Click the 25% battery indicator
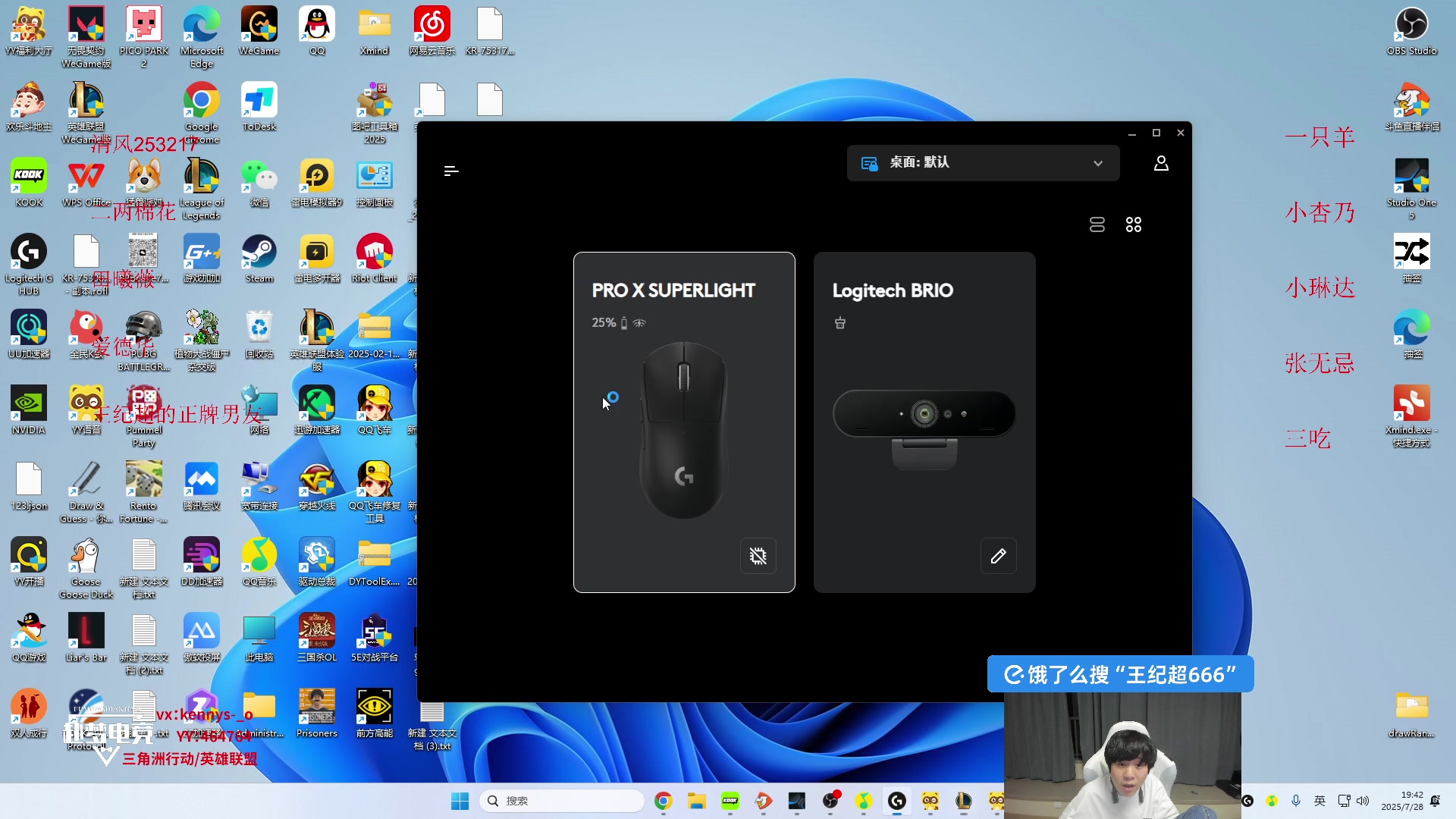 click(x=610, y=323)
